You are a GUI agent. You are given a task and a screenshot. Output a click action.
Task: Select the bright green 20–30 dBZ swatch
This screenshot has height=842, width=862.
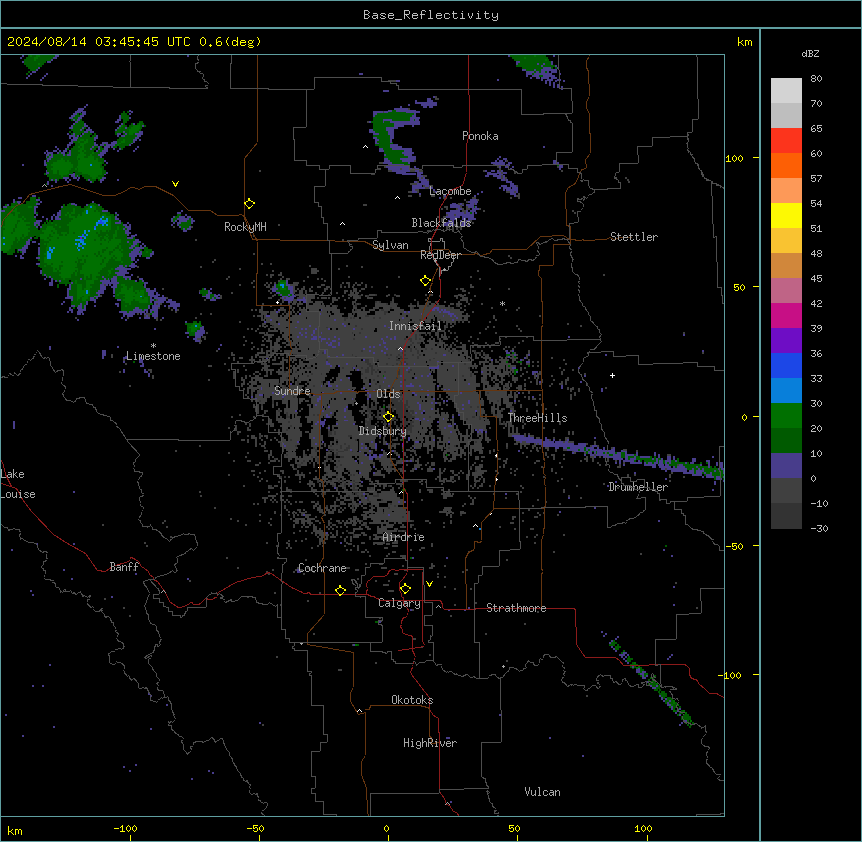click(x=786, y=416)
